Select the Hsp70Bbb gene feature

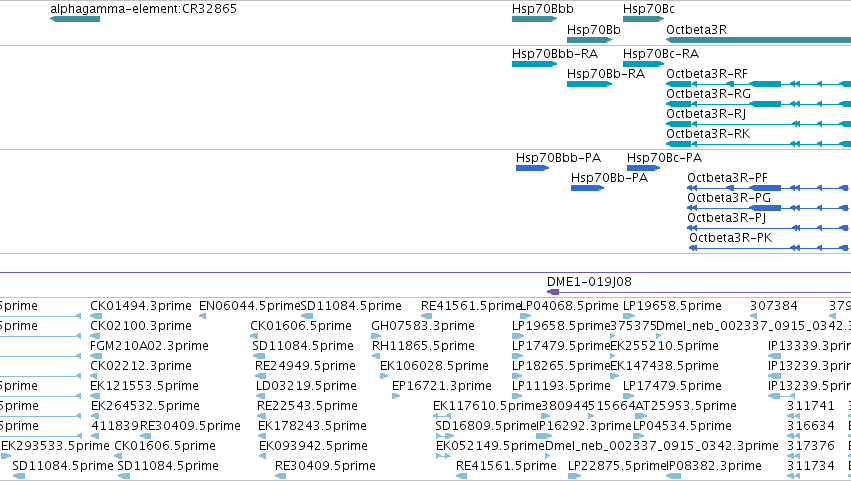pos(534,19)
